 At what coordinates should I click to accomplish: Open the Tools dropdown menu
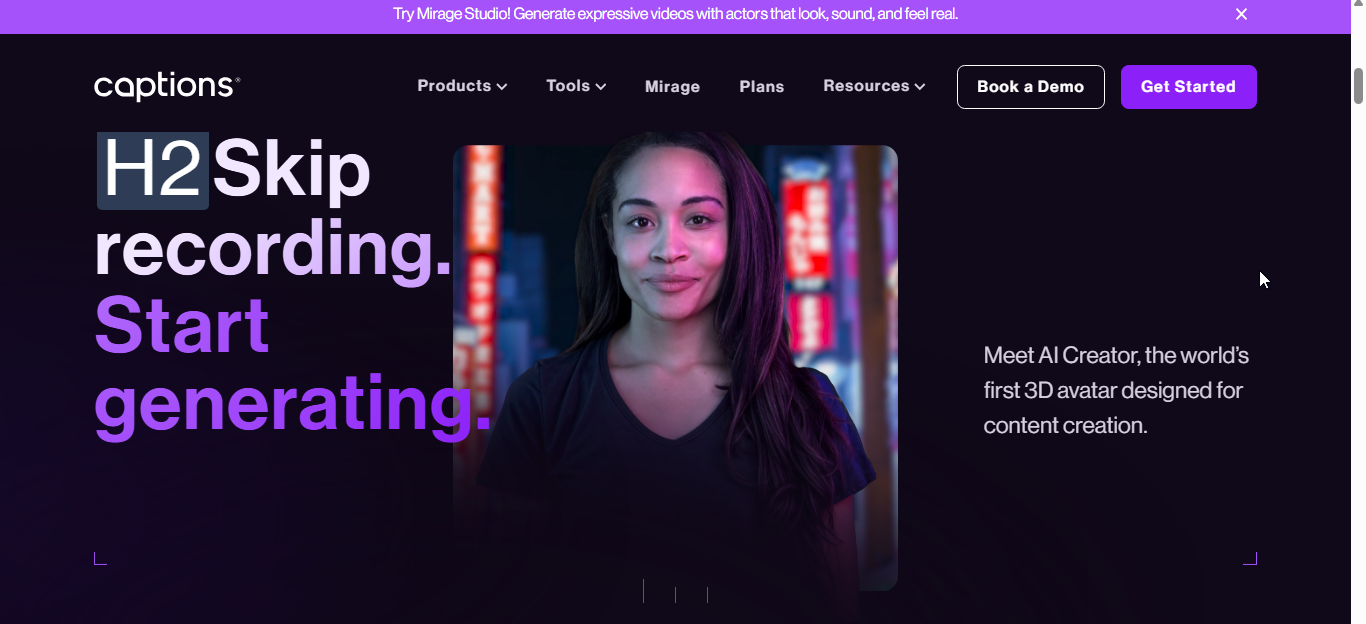coord(576,86)
